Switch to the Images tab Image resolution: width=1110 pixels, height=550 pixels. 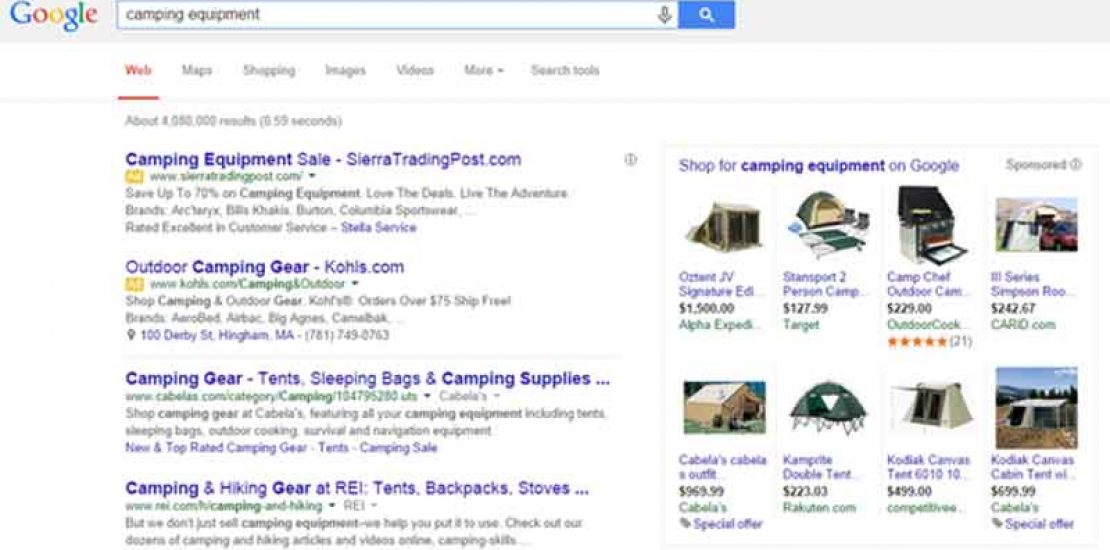pyautogui.click(x=345, y=71)
